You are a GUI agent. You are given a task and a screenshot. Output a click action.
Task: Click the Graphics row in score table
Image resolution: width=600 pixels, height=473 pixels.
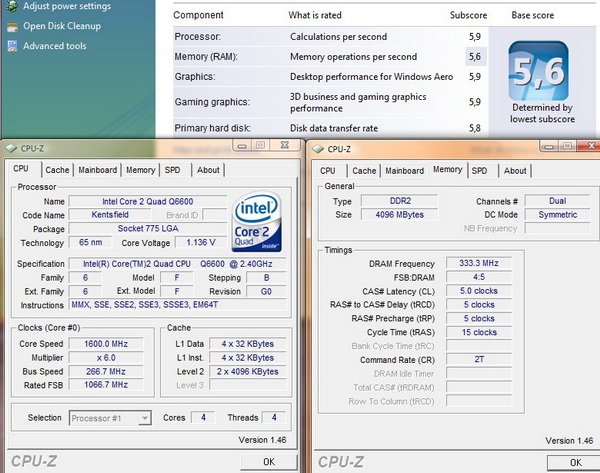(330, 77)
